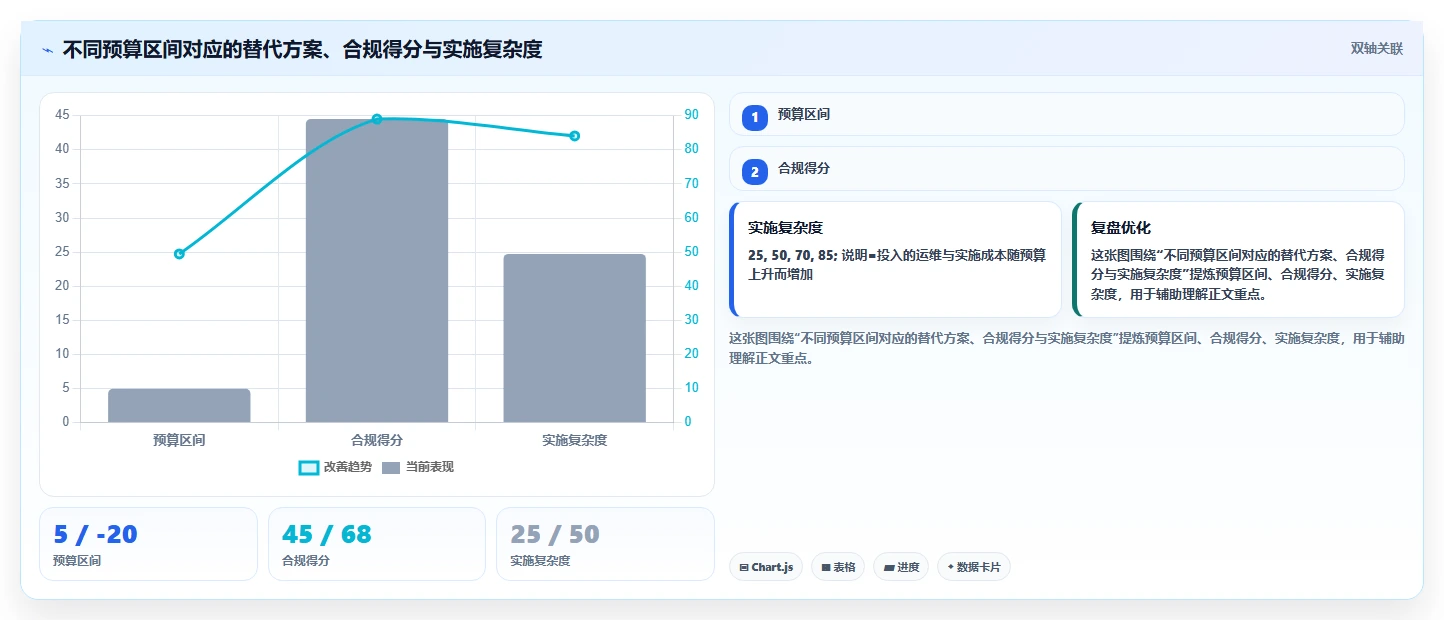Open list item 1 预算区间
1444x620 pixels.
(1067, 114)
